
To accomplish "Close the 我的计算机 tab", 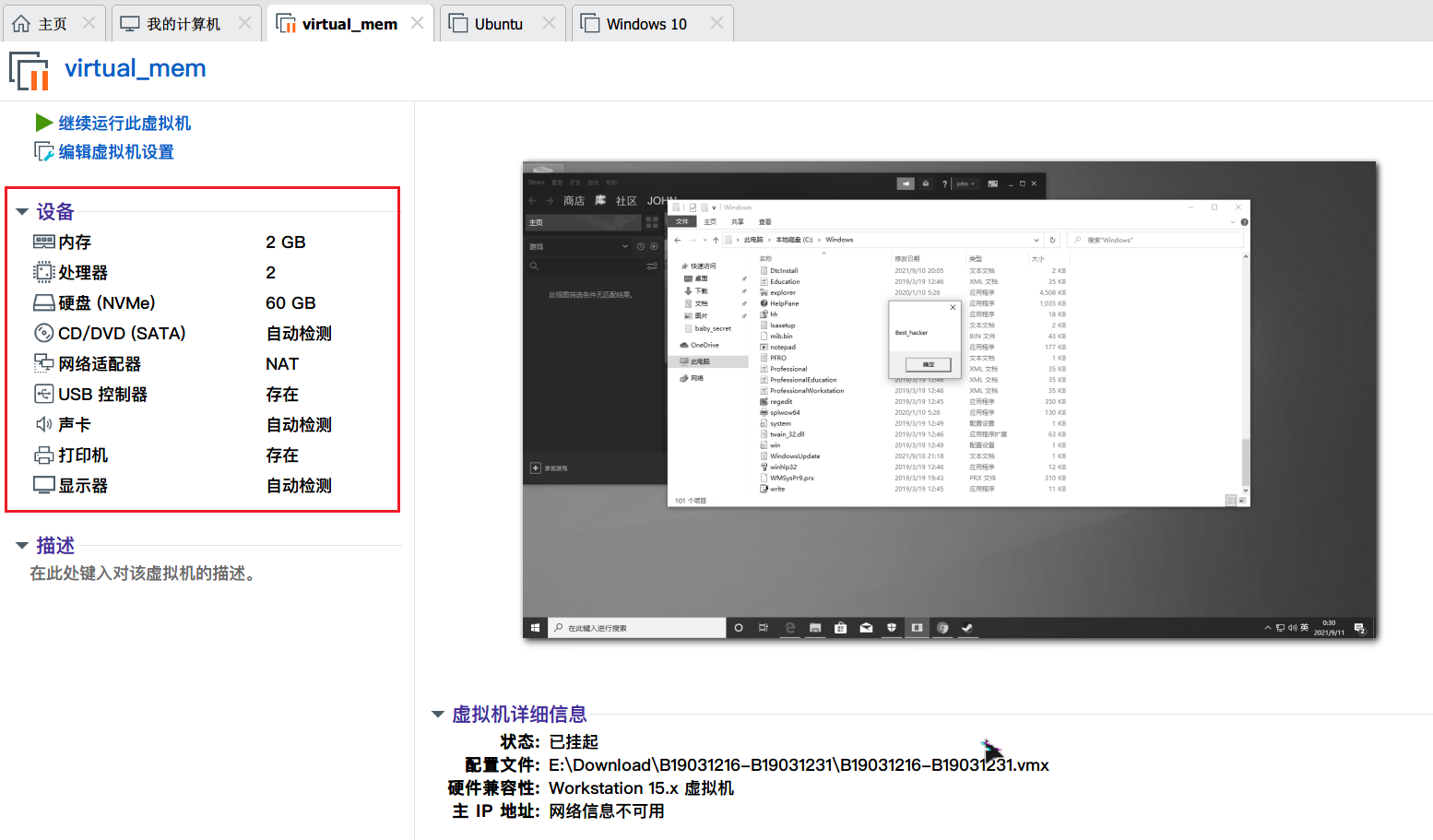I will pos(244,23).
